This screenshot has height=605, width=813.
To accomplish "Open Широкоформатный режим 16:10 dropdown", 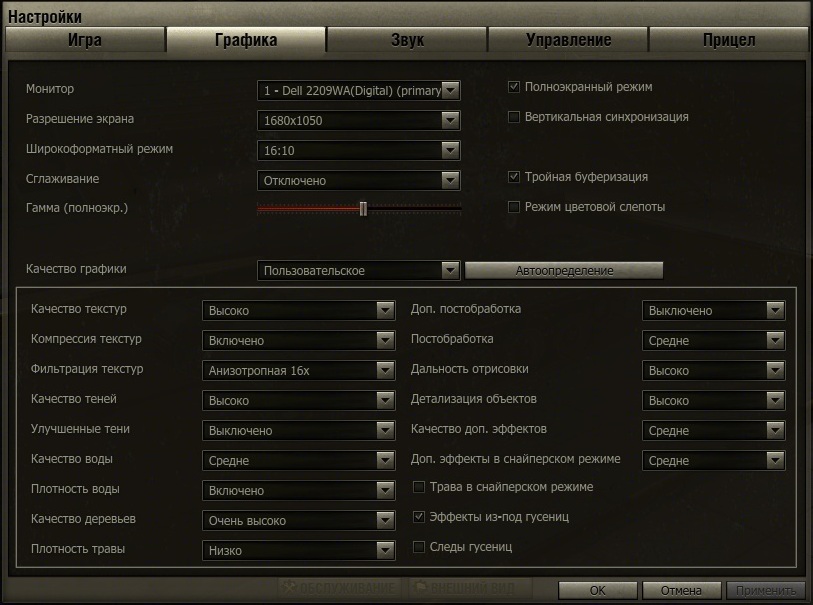I will click(358, 151).
